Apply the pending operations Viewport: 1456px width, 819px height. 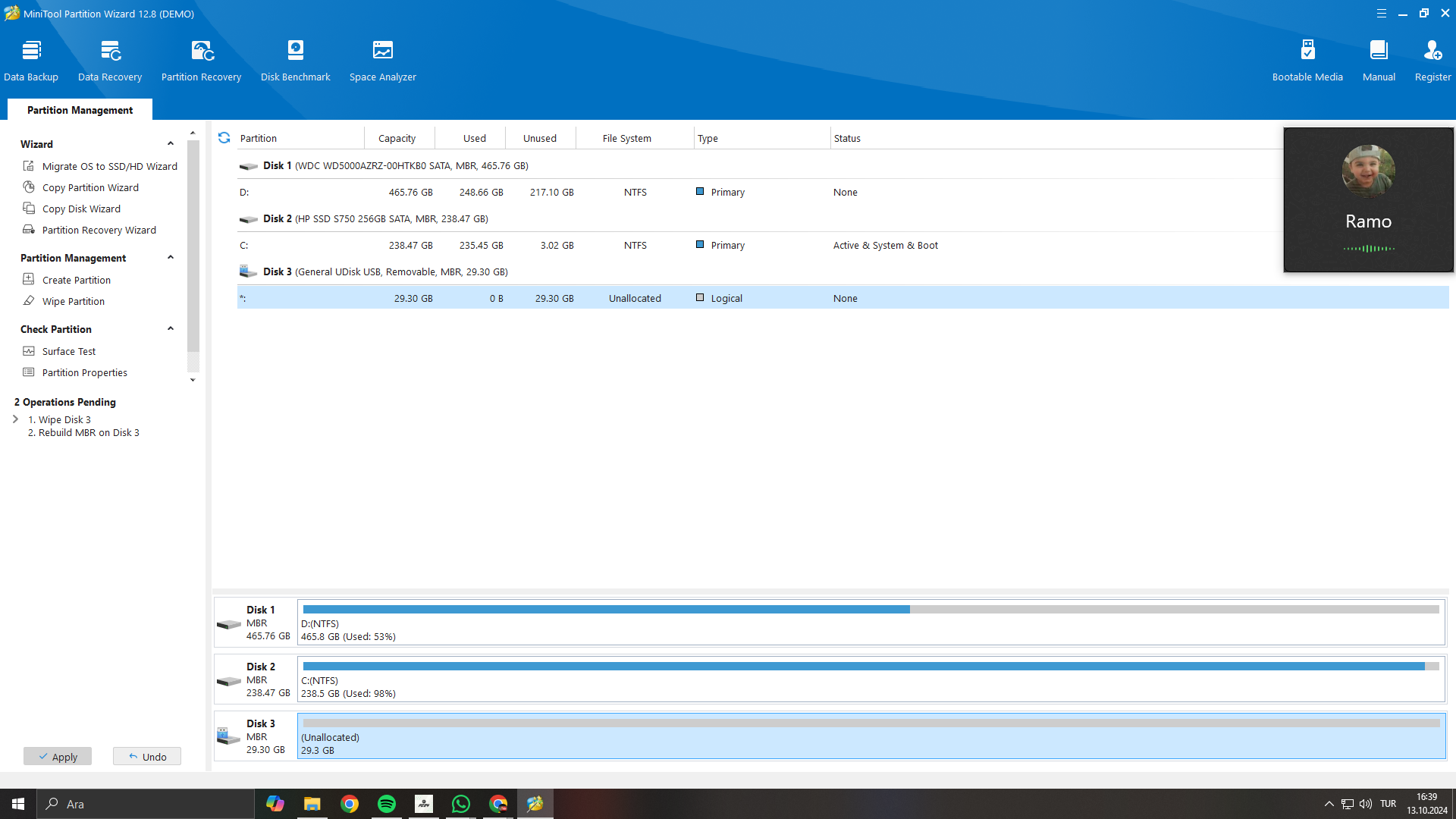pyautogui.click(x=58, y=756)
